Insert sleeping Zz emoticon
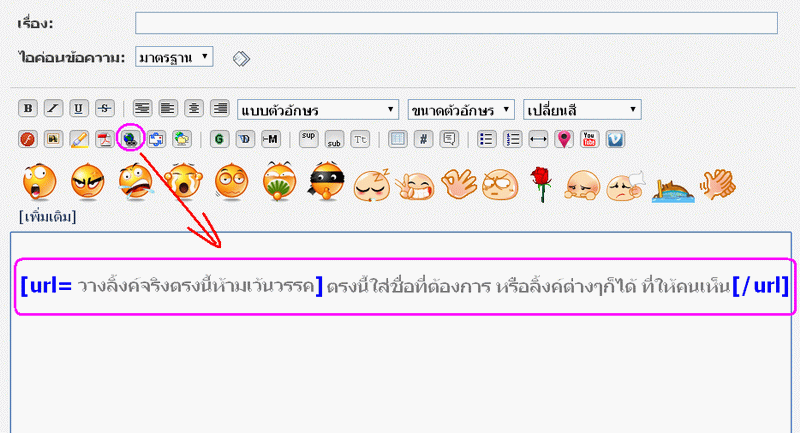The width and height of the screenshot is (800, 433). pyautogui.click(x=372, y=184)
